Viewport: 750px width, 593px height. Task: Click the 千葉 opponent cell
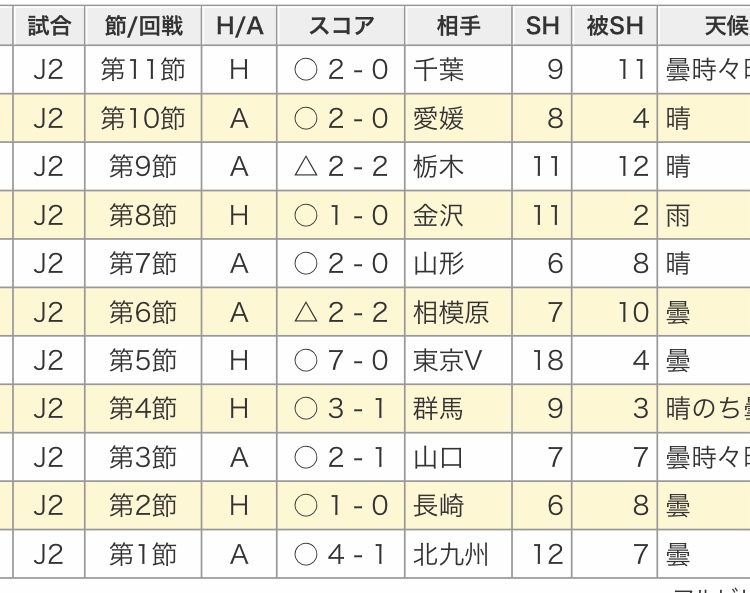pos(438,70)
